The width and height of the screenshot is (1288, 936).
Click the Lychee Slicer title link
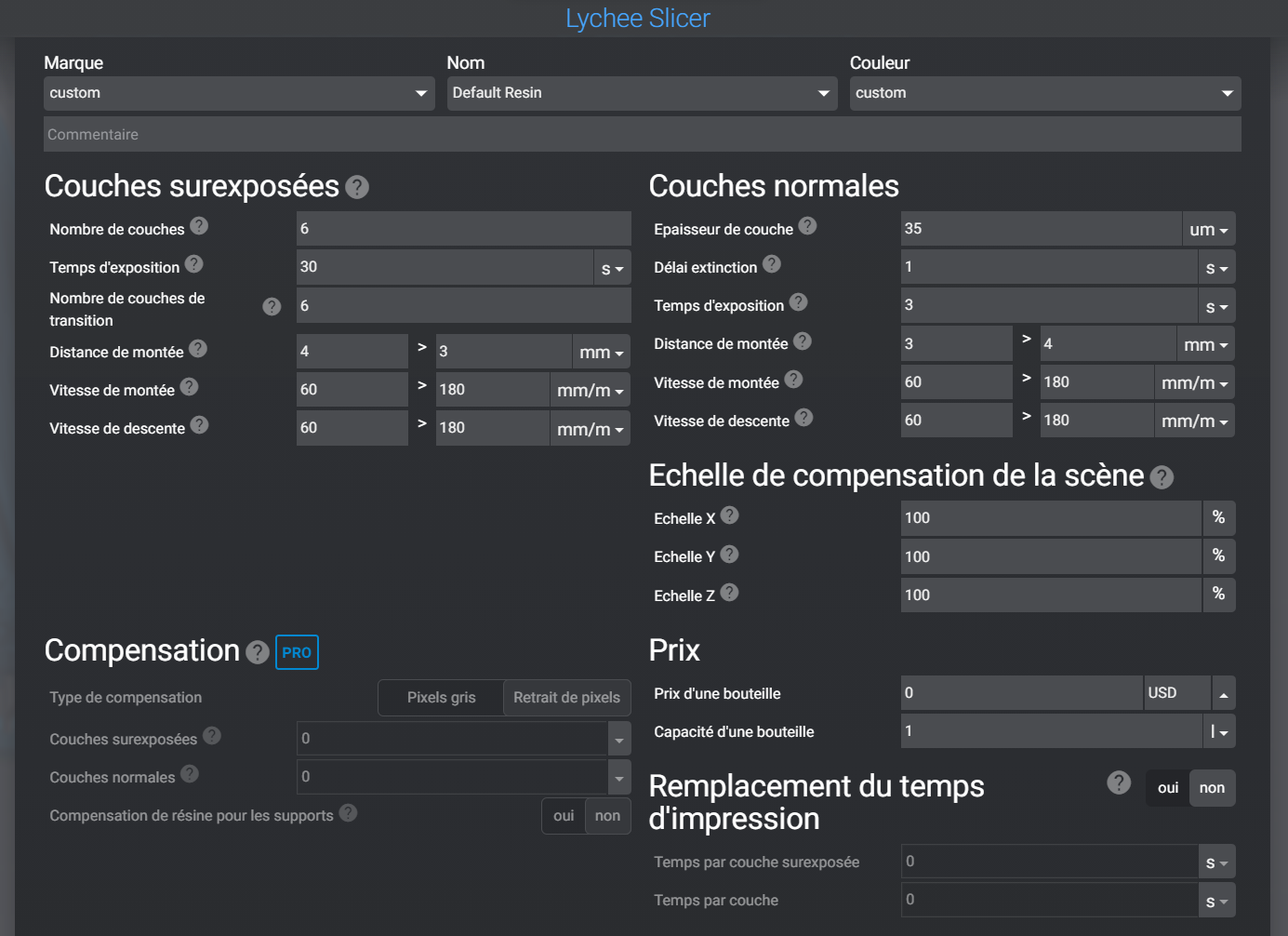pyautogui.click(x=638, y=19)
